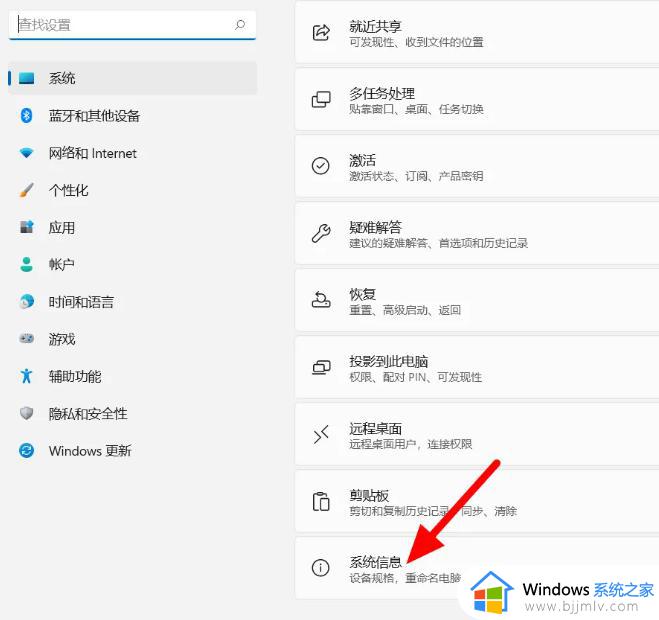This screenshot has height=620, width=659.
Task: Click the 远程桌面 title text
Action: [x=375, y=428]
